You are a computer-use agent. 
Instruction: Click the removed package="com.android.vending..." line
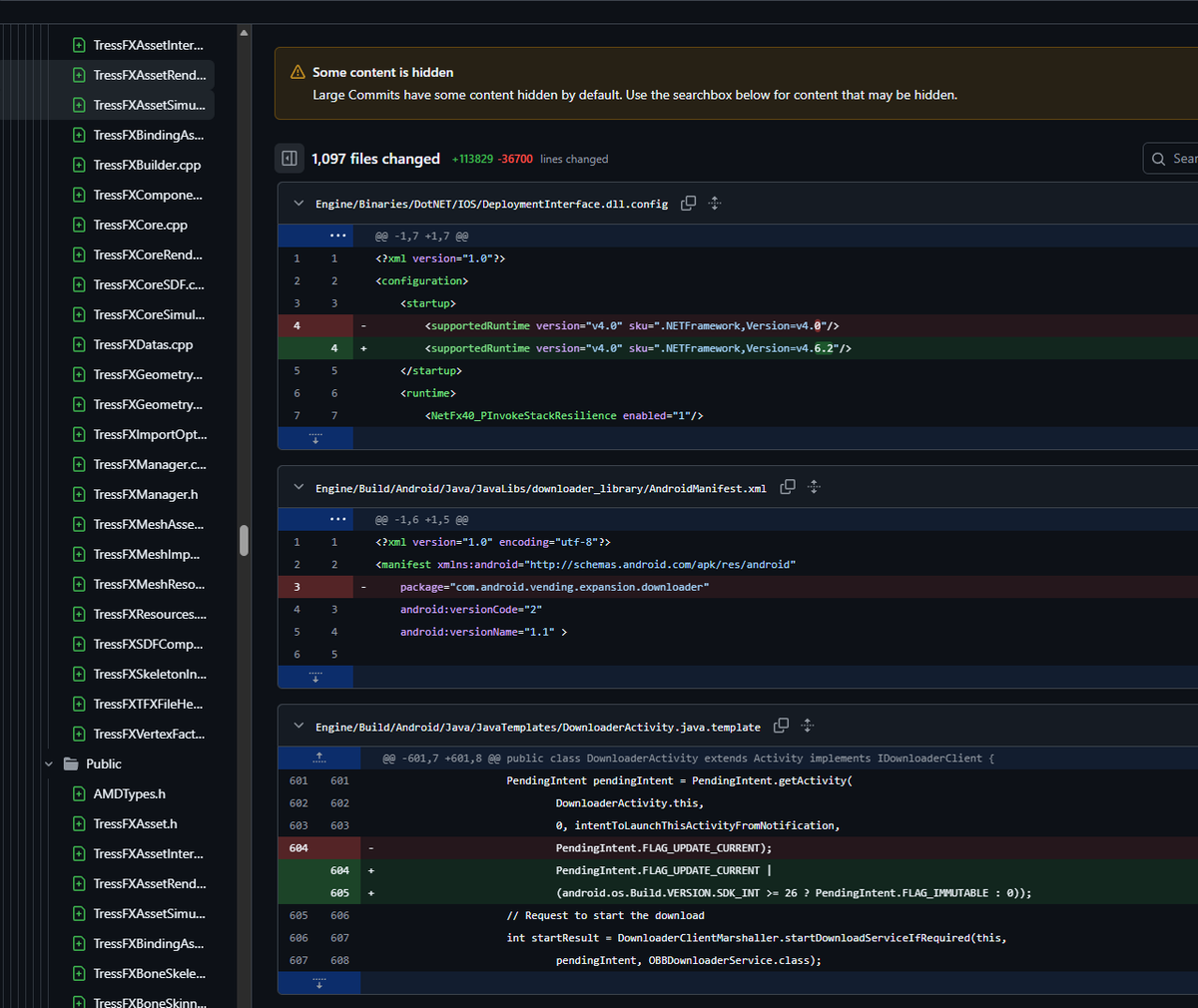(x=554, y=587)
